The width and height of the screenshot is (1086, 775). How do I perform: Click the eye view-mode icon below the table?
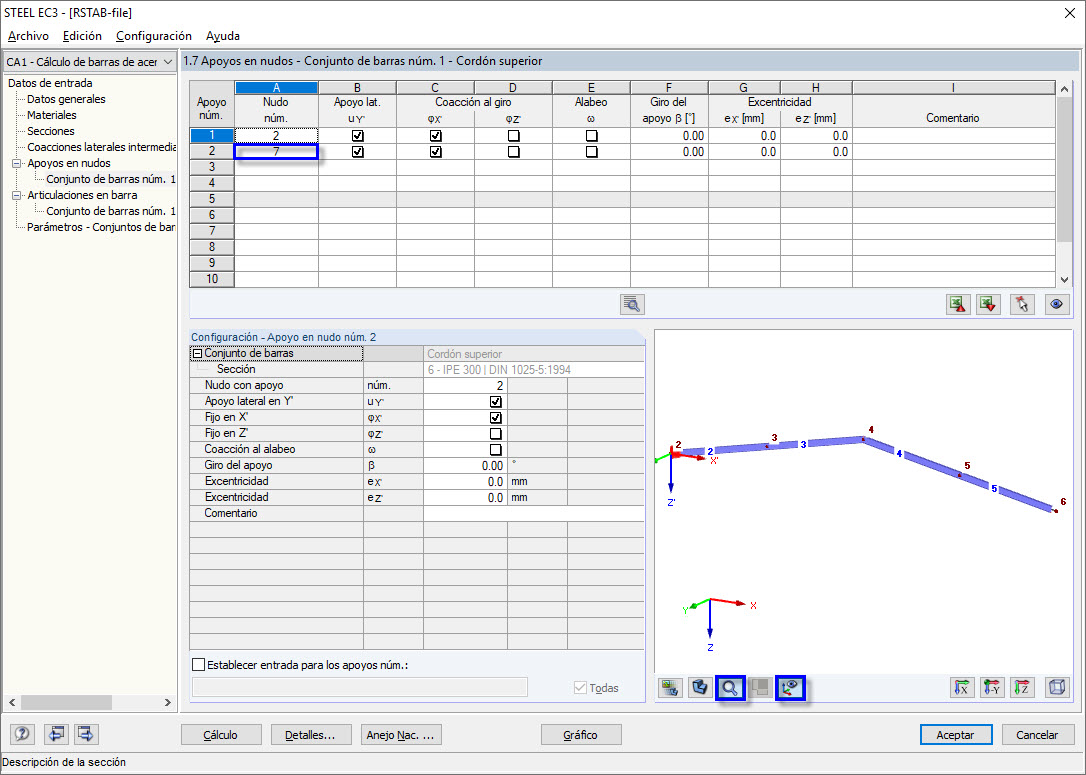pyautogui.click(x=1056, y=305)
